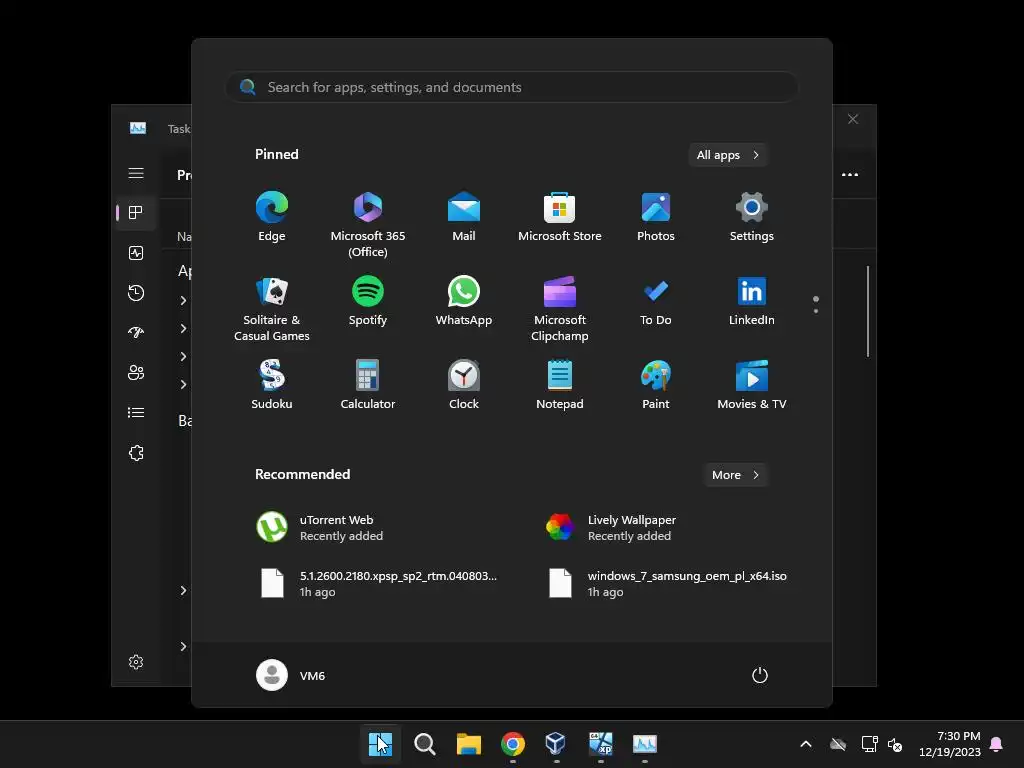Launch the Photos app
Screen dimensions: 1024x768
[x=656, y=217]
